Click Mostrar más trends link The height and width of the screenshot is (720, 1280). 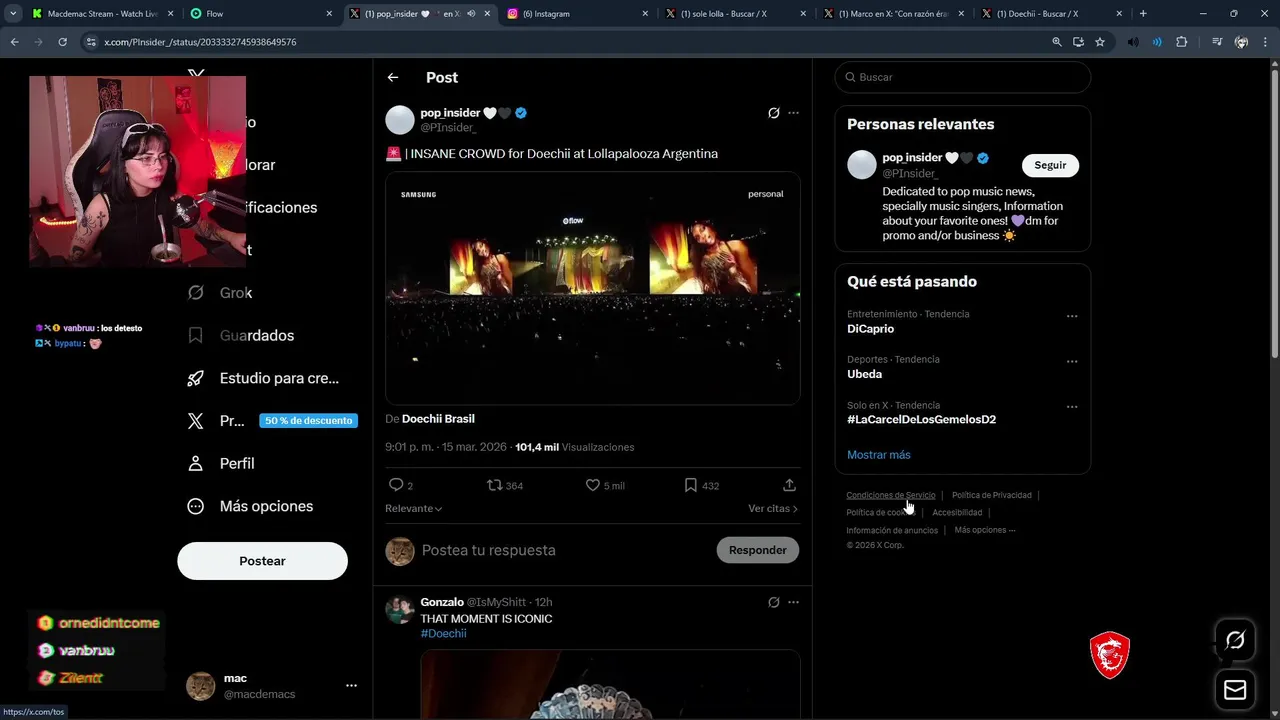(878, 454)
